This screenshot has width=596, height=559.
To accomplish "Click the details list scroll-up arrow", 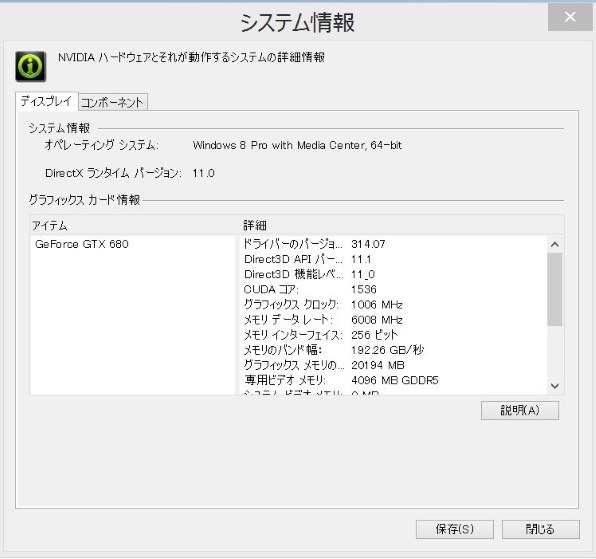I will 555,244.
